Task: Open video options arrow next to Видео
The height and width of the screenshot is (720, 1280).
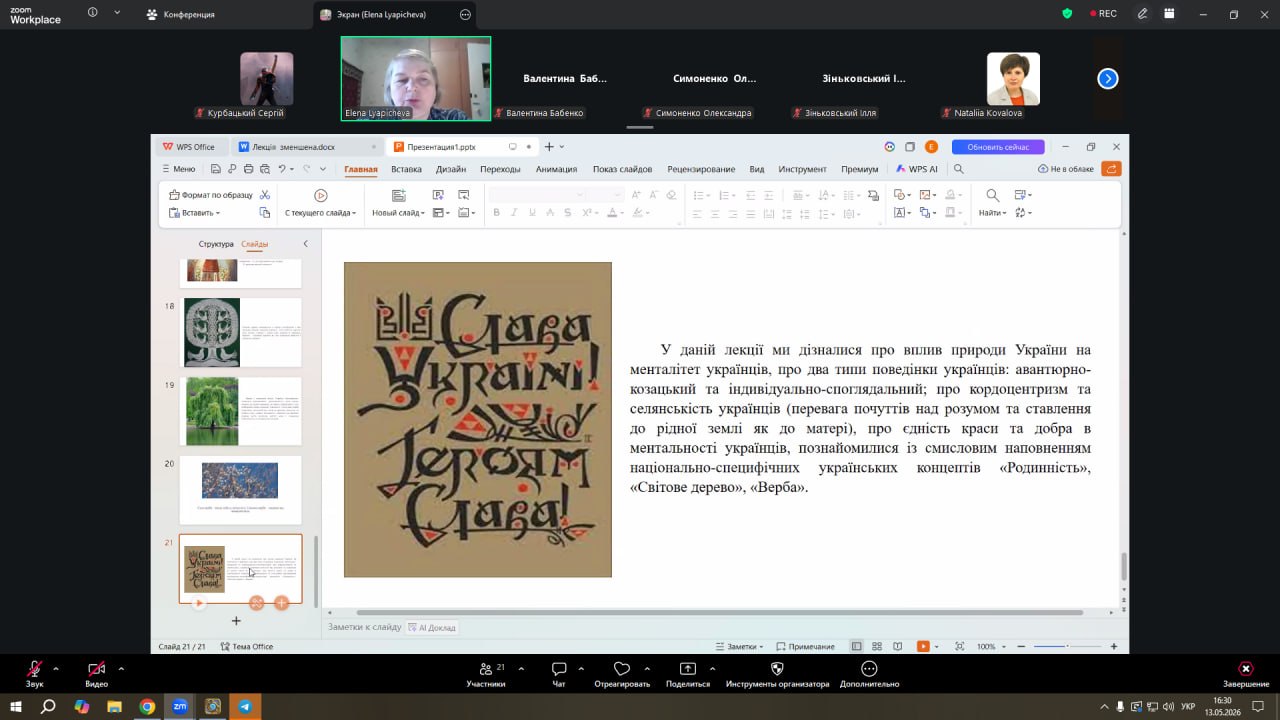Action: pos(121,668)
